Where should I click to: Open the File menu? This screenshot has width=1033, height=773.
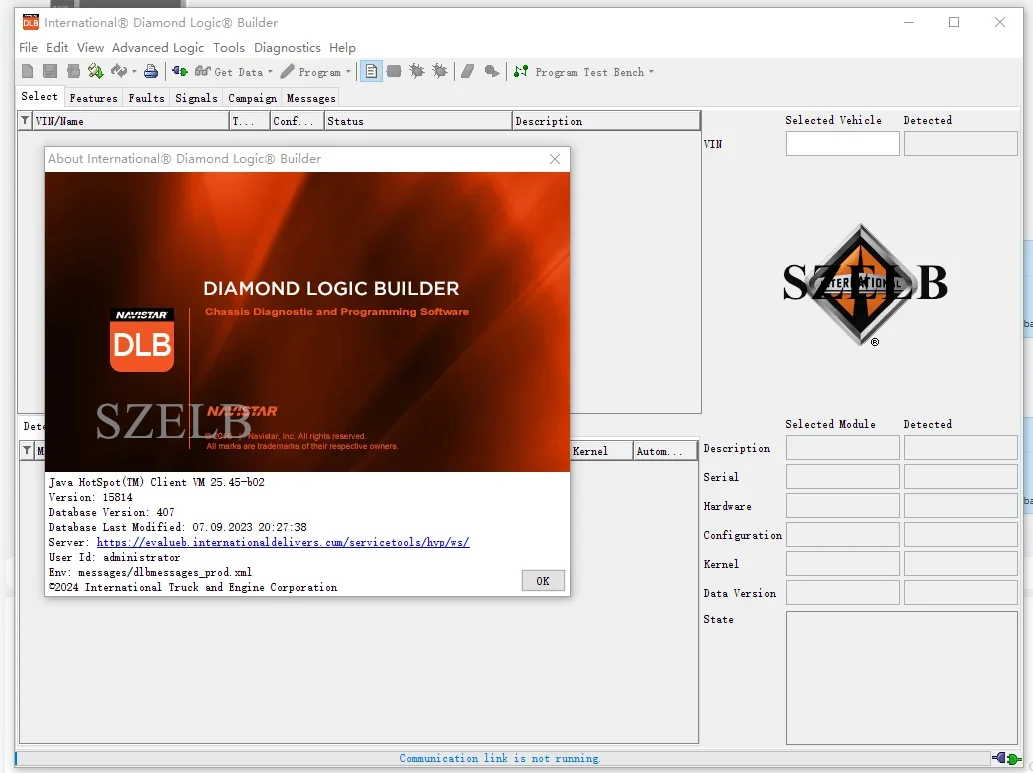[x=28, y=47]
